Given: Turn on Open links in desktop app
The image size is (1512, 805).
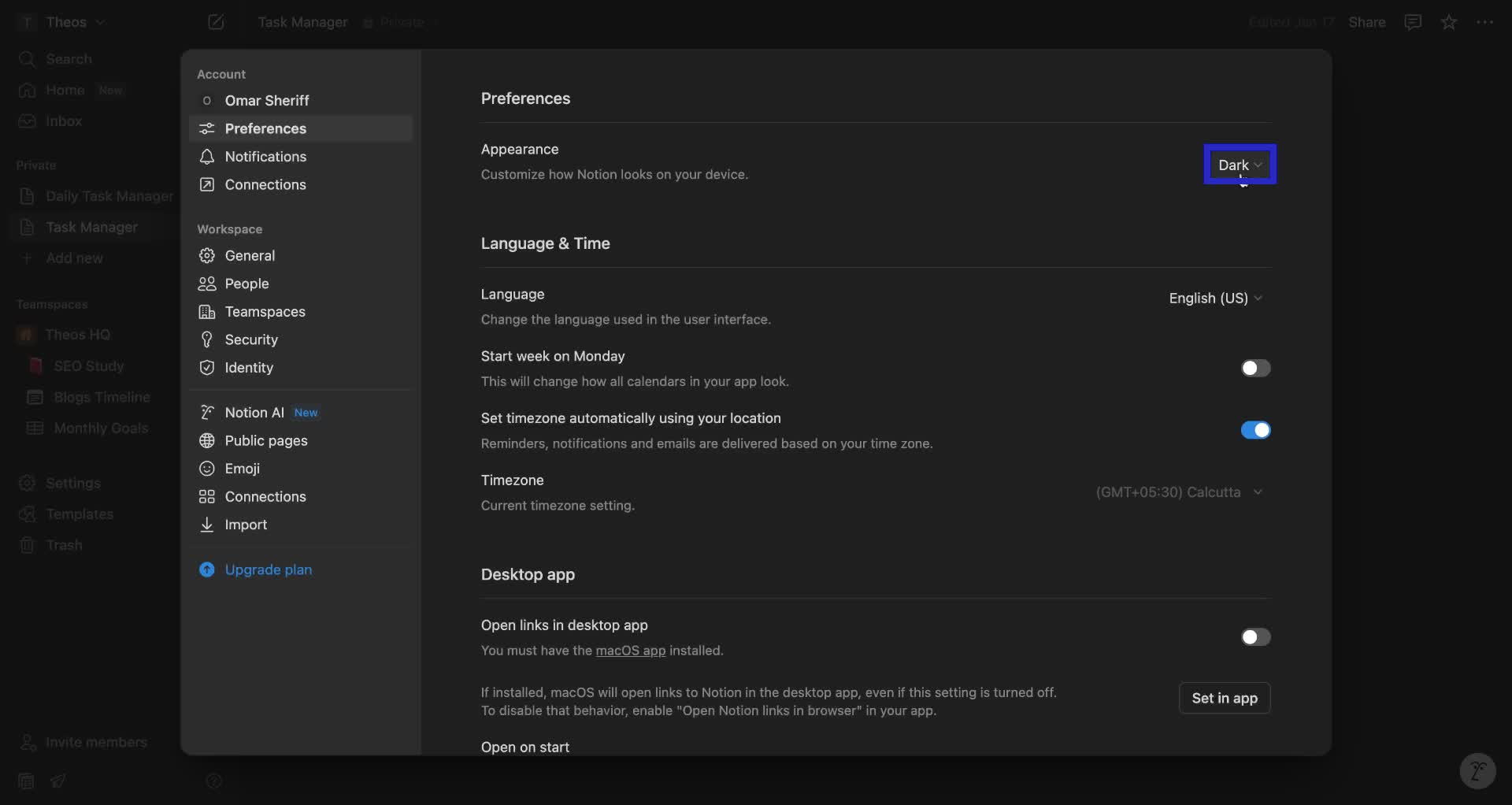Looking at the screenshot, I should (1254, 637).
